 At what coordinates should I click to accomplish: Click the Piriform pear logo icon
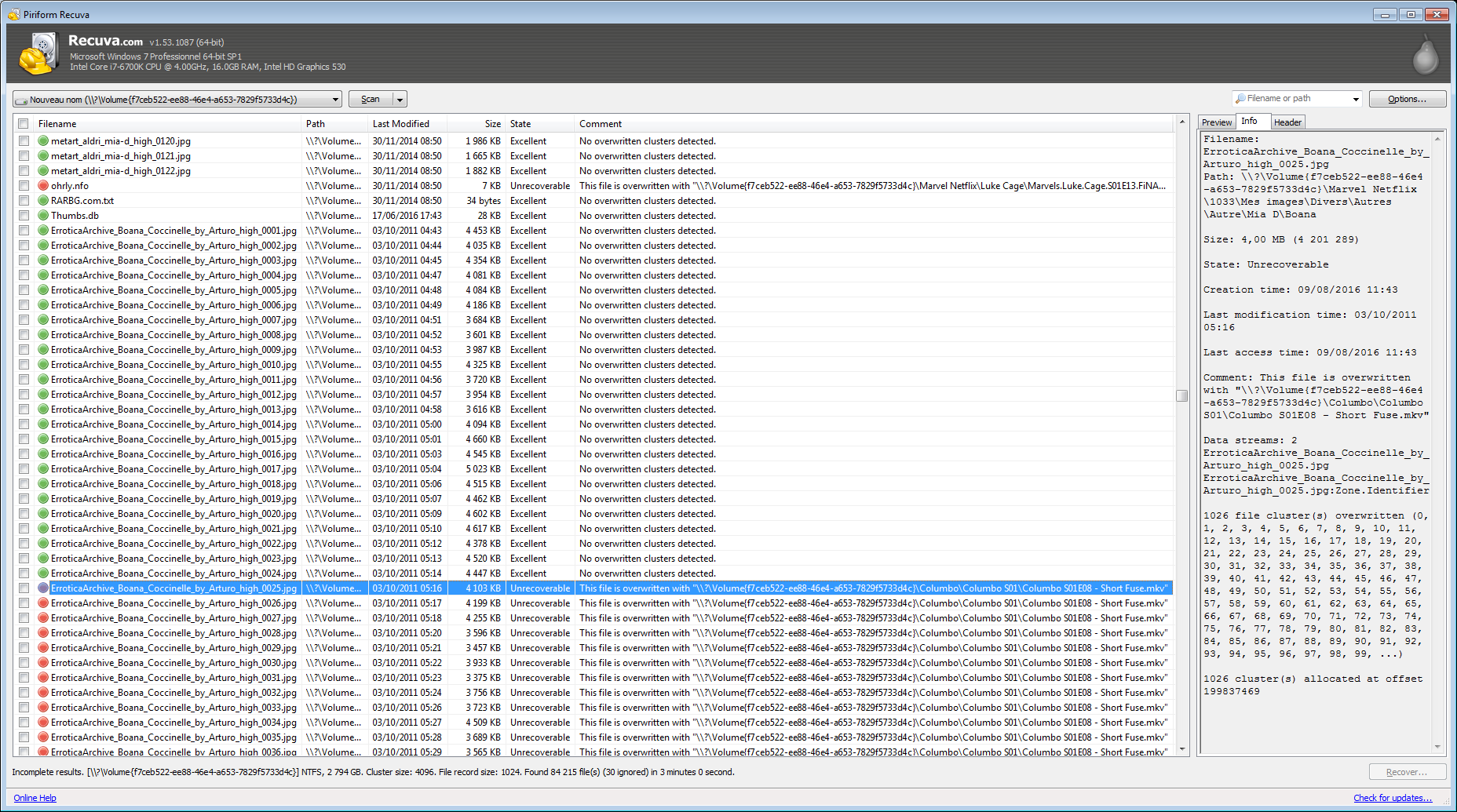click(1426, 55)
